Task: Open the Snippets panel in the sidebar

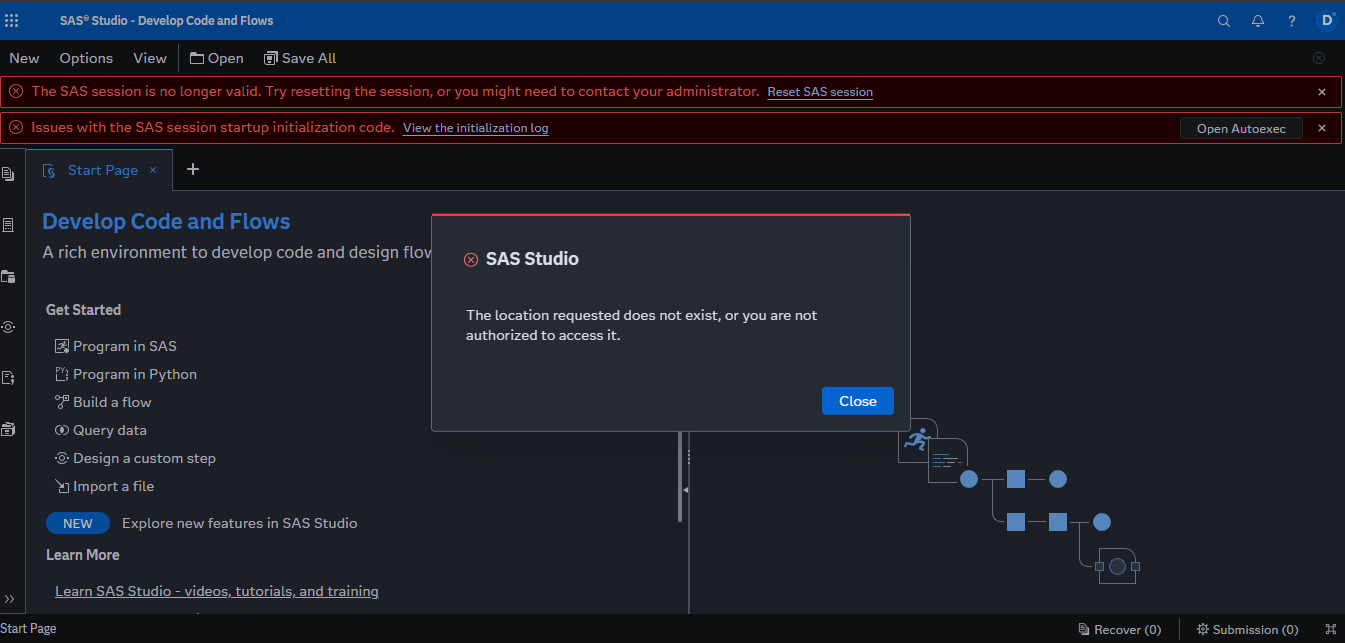Action: 9,377
